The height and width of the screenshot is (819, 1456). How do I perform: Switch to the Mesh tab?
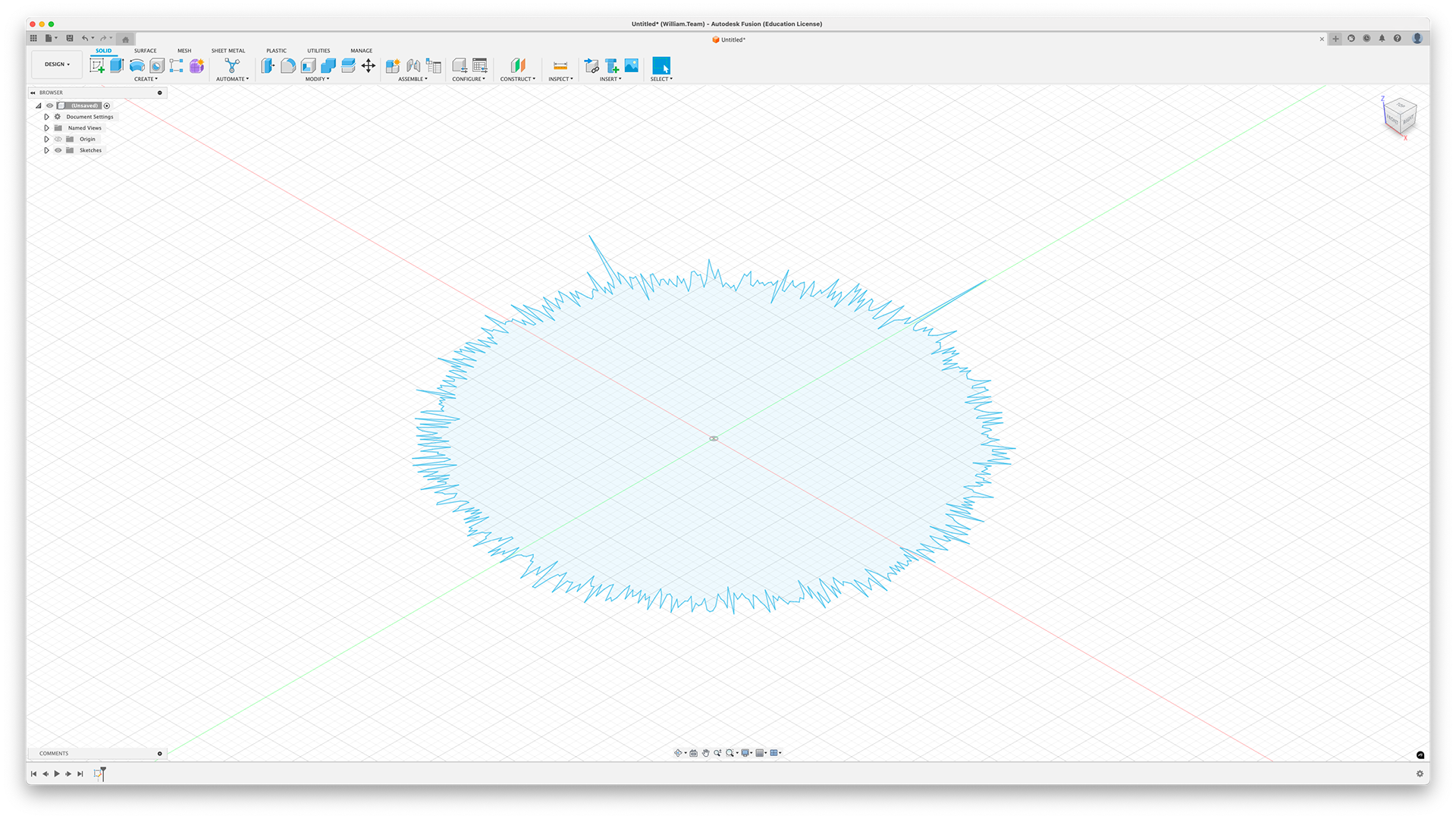coord(184,51)
